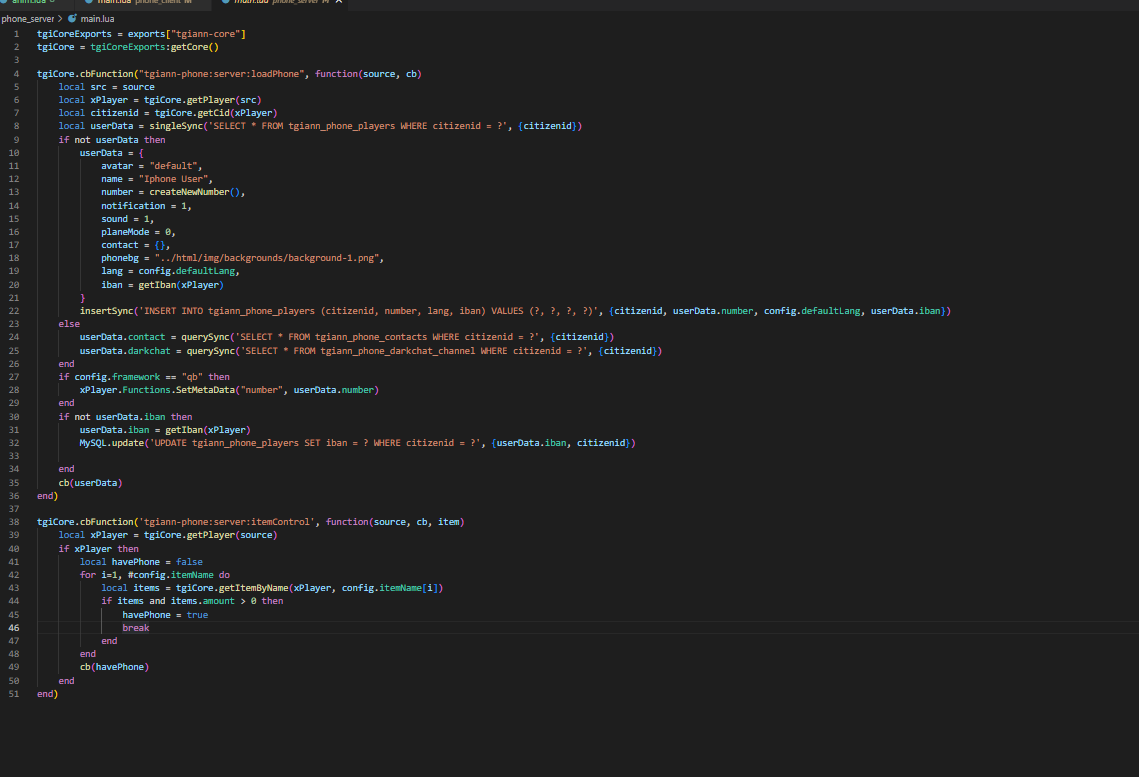Place cursor on exports["tgiann-core"] text
1139x777 pixels.
(187, 34)
